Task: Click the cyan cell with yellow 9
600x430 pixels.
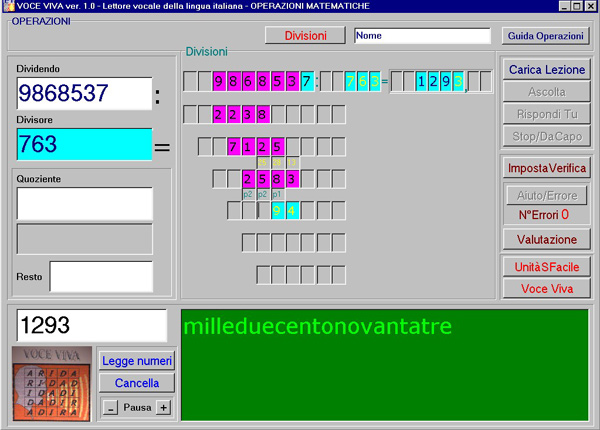Action: click(x=277, y=211)
